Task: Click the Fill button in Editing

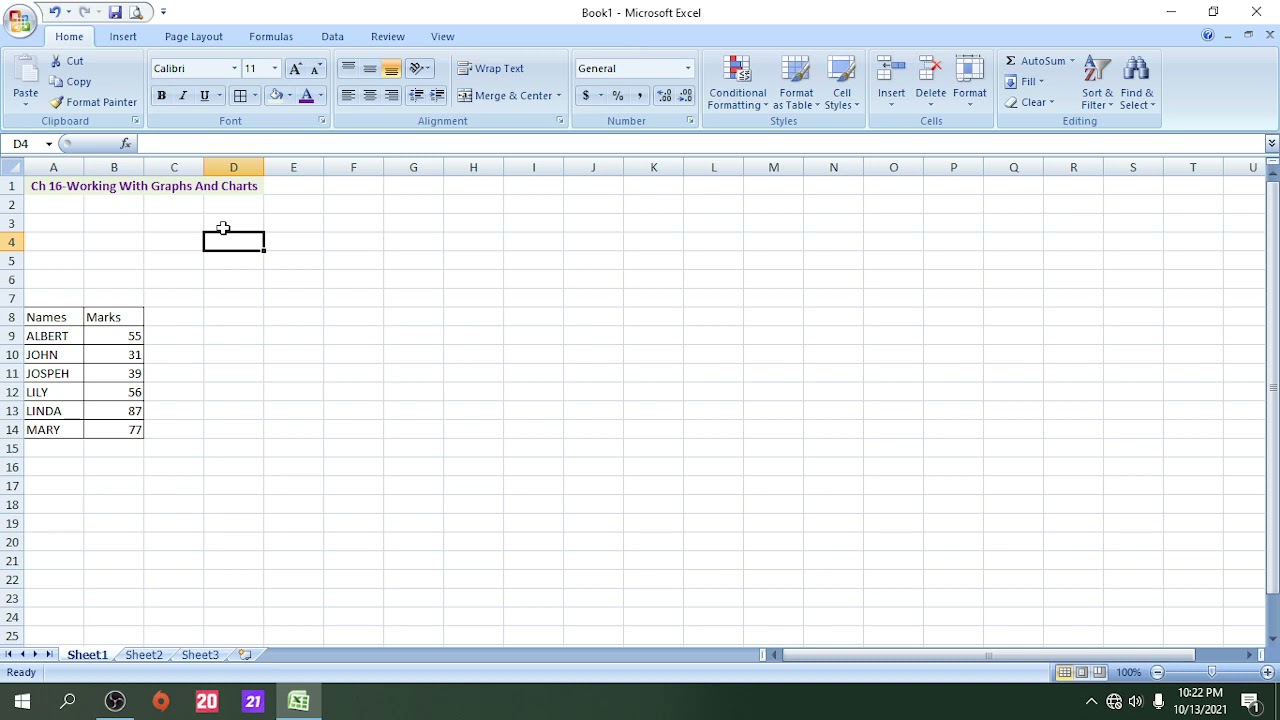Action: click(x=1025, y=81)
